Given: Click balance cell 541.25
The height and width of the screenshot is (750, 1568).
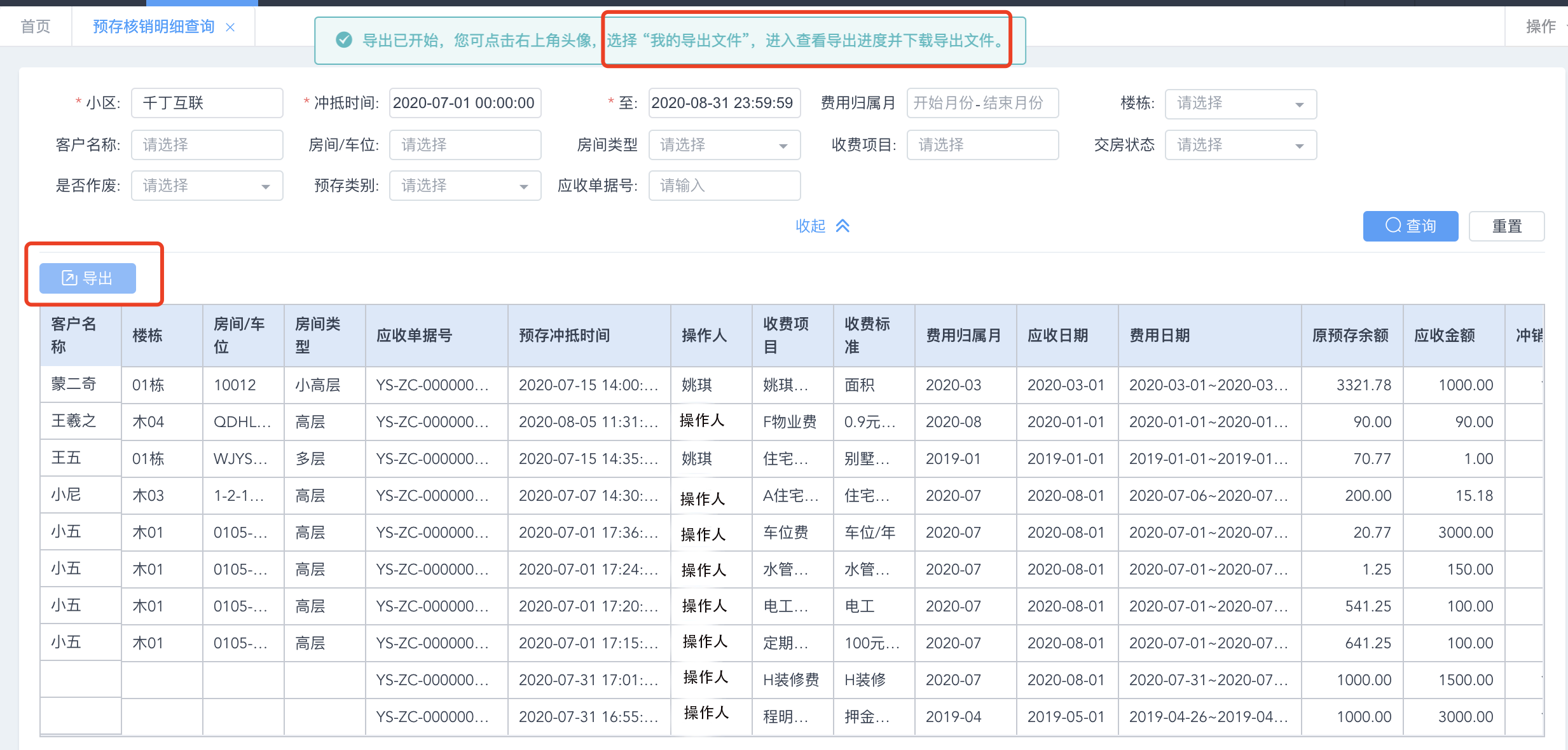Looking at the screenshot, I should [1352, 606].
